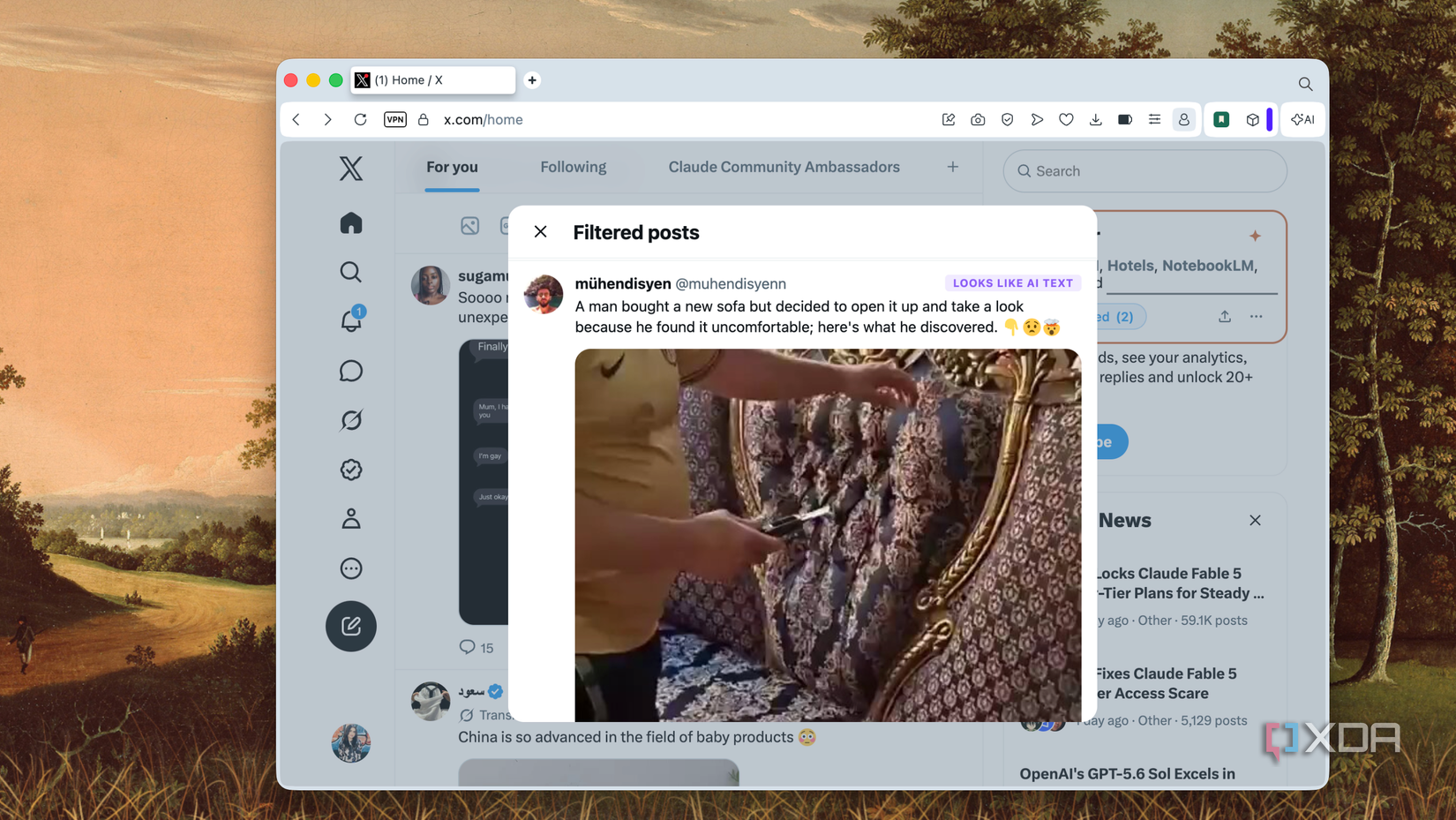Open three-dot menu in premium card
Image resolution: width=1456 pixels, height=820 pixels.
(1256, 316)
